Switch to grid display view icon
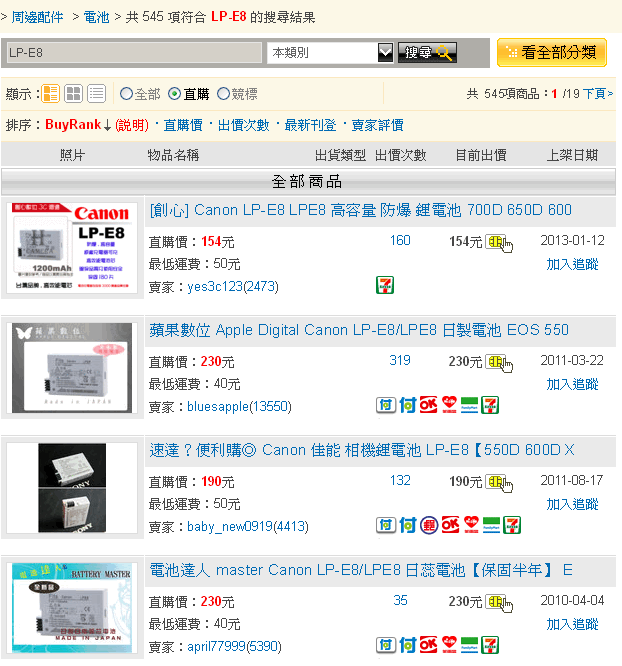The height and width of the screenshot is (666, 622). (74, 93)
